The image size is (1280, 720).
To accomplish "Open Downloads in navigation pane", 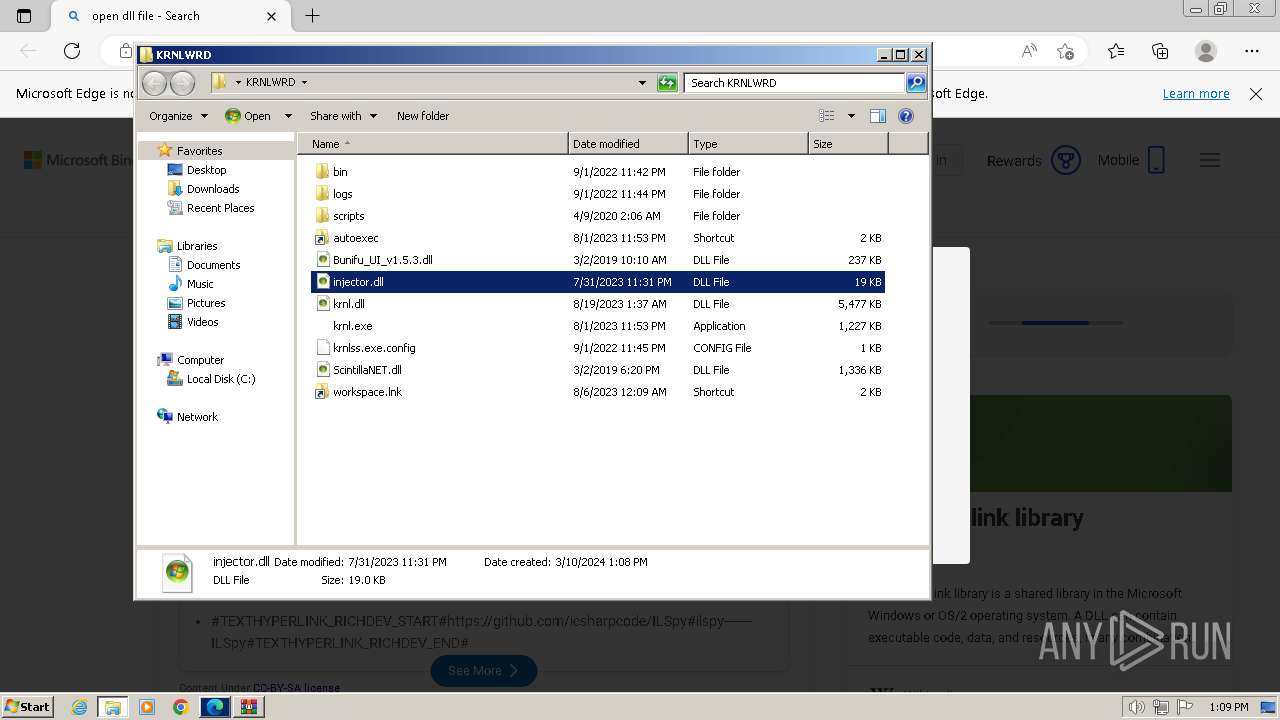I will pos(213,189).
